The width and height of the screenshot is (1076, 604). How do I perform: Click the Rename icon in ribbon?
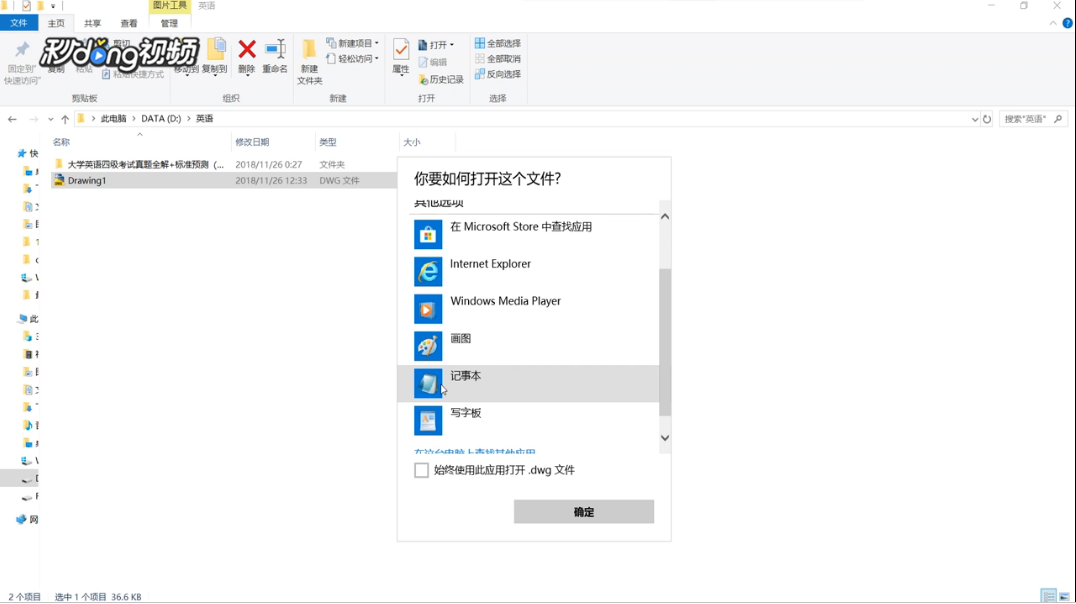tap(275, 49)
